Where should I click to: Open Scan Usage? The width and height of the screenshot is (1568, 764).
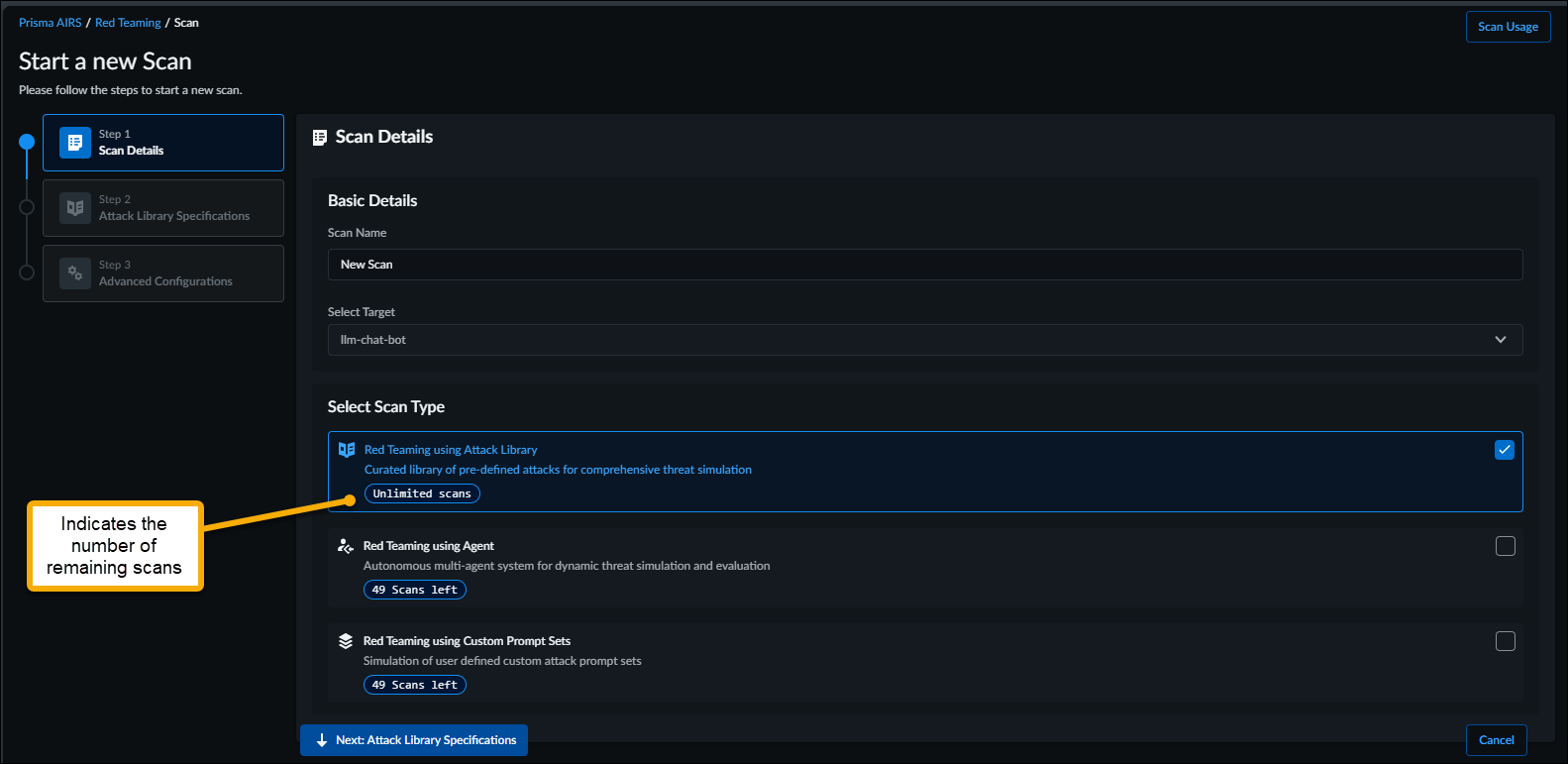tap(1508, 27)
